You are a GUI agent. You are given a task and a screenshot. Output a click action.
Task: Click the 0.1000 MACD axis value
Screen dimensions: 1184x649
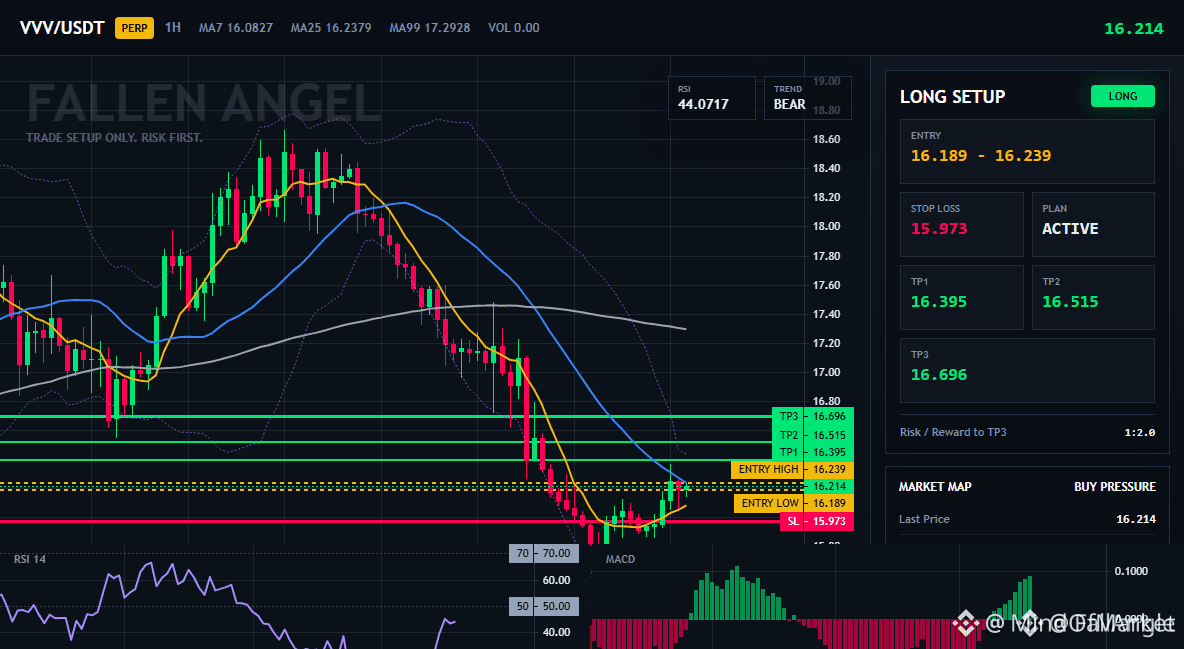tap(1131, 571)
